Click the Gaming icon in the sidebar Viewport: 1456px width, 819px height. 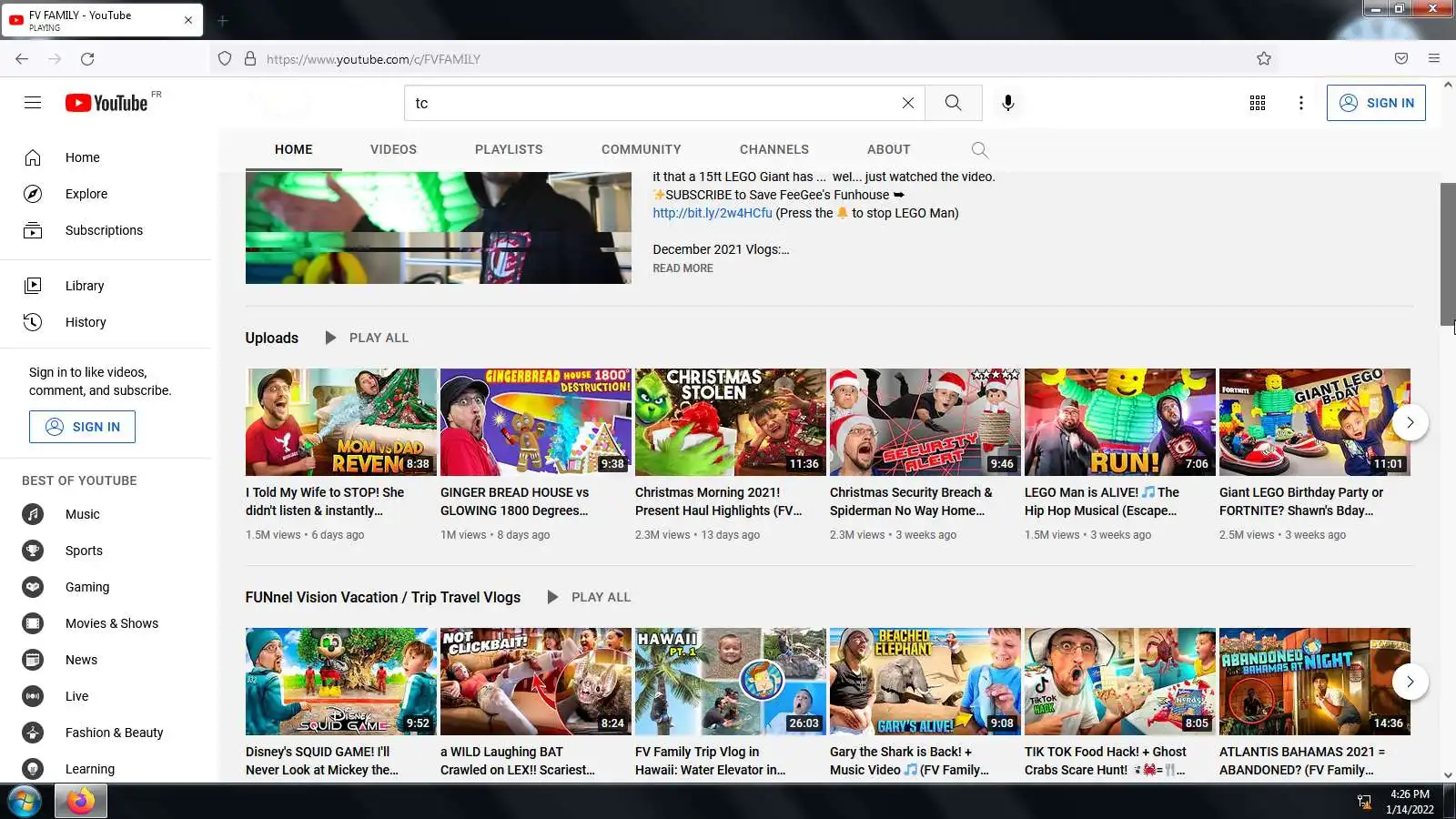[33, 587]
